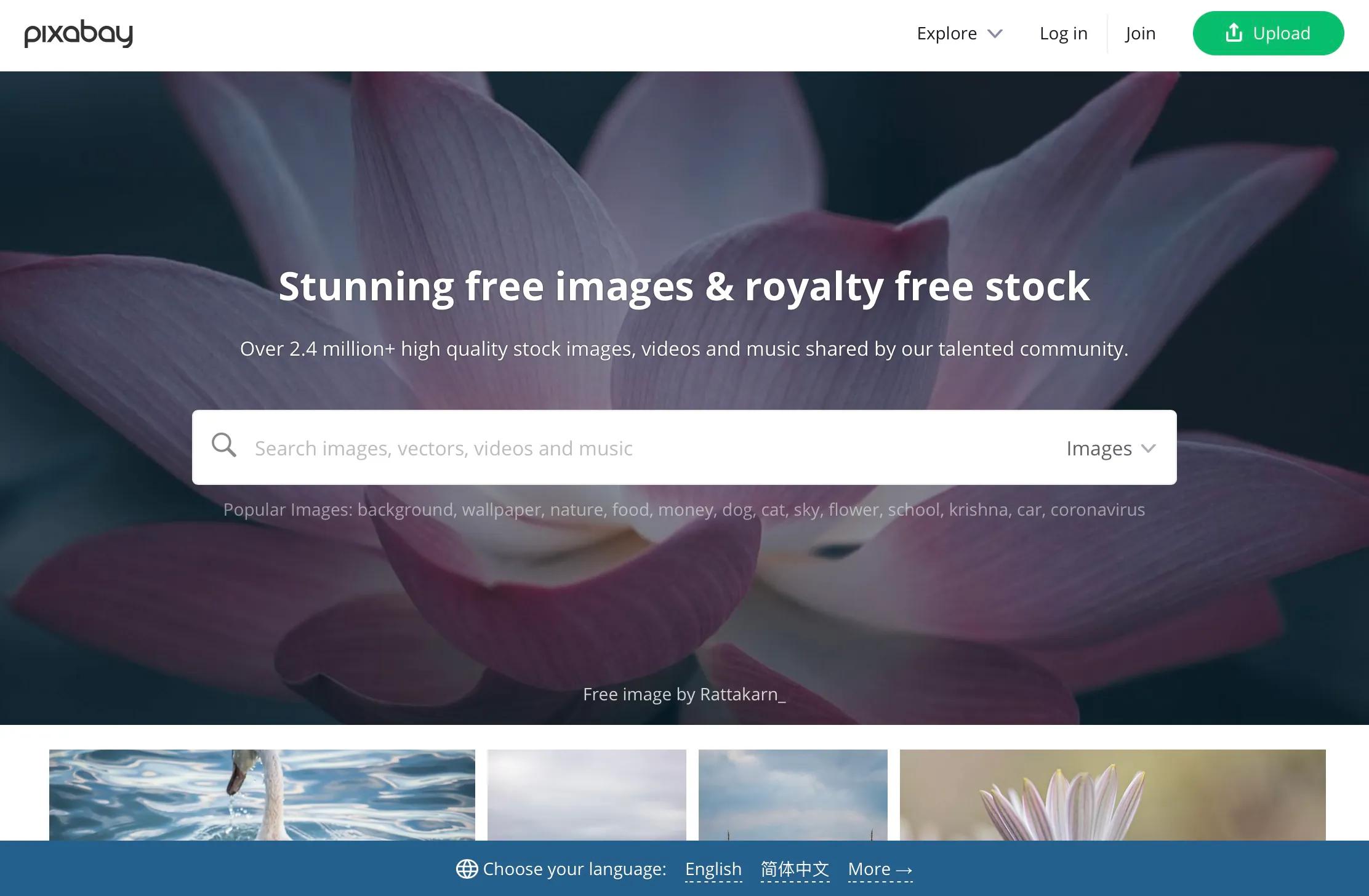Switch language to 简体中文
The height and width of the screenshot is (896, 1369).
795,869
